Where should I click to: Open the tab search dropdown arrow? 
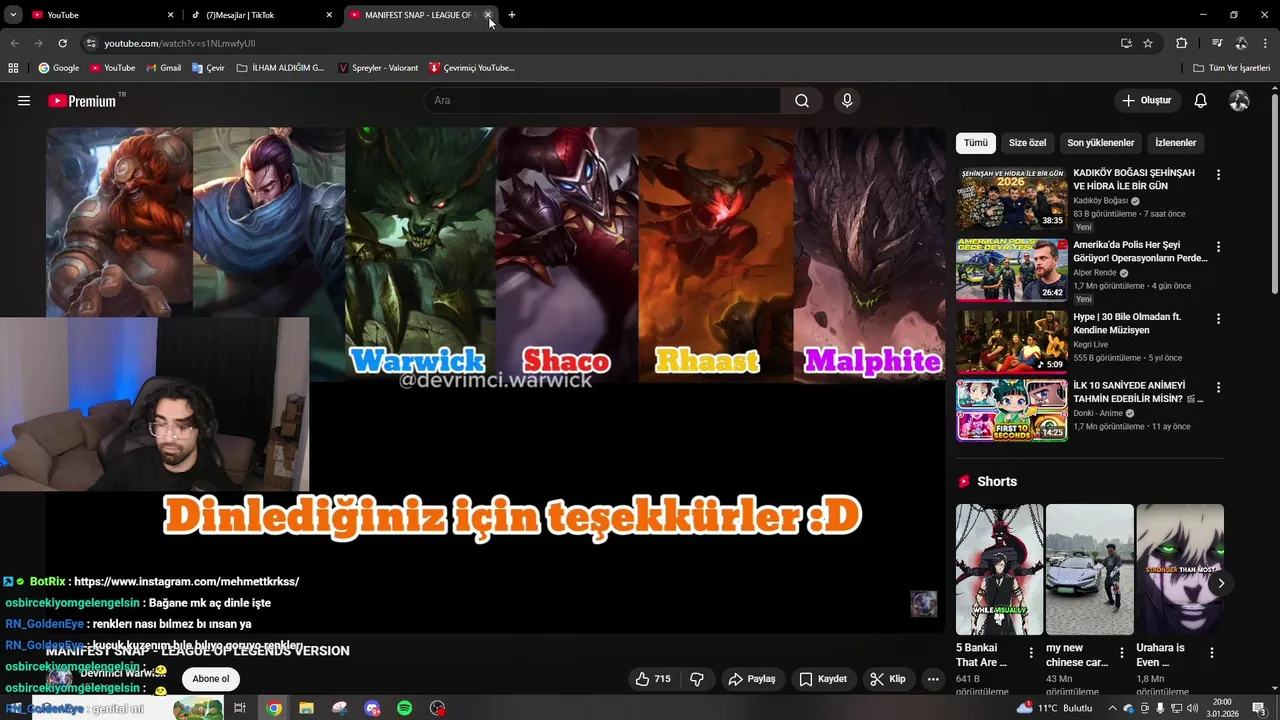(x=13, y=15)
